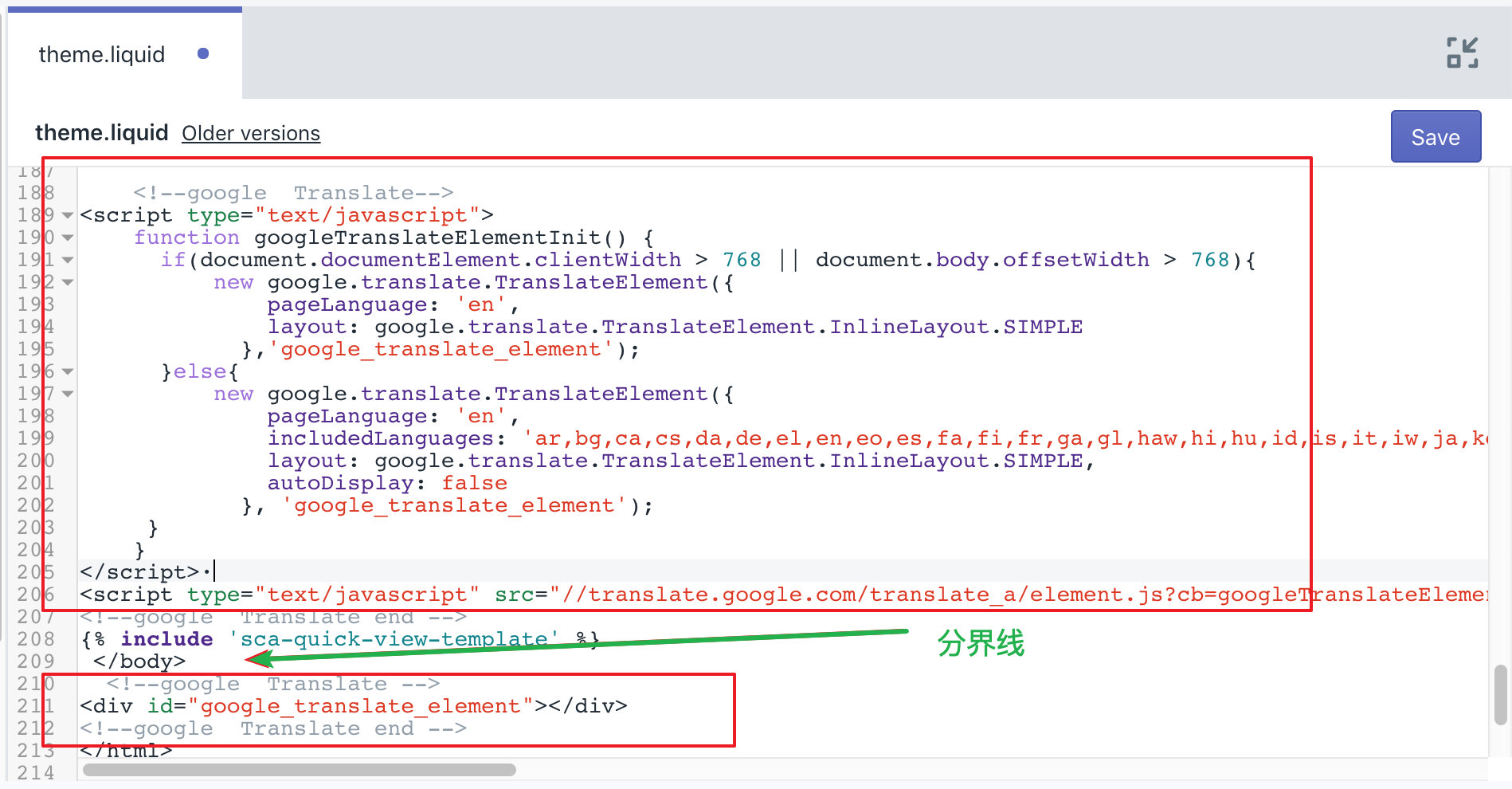Click the includedLanguages property on line 199
The image size is (1512, 789).
point(380,438)
